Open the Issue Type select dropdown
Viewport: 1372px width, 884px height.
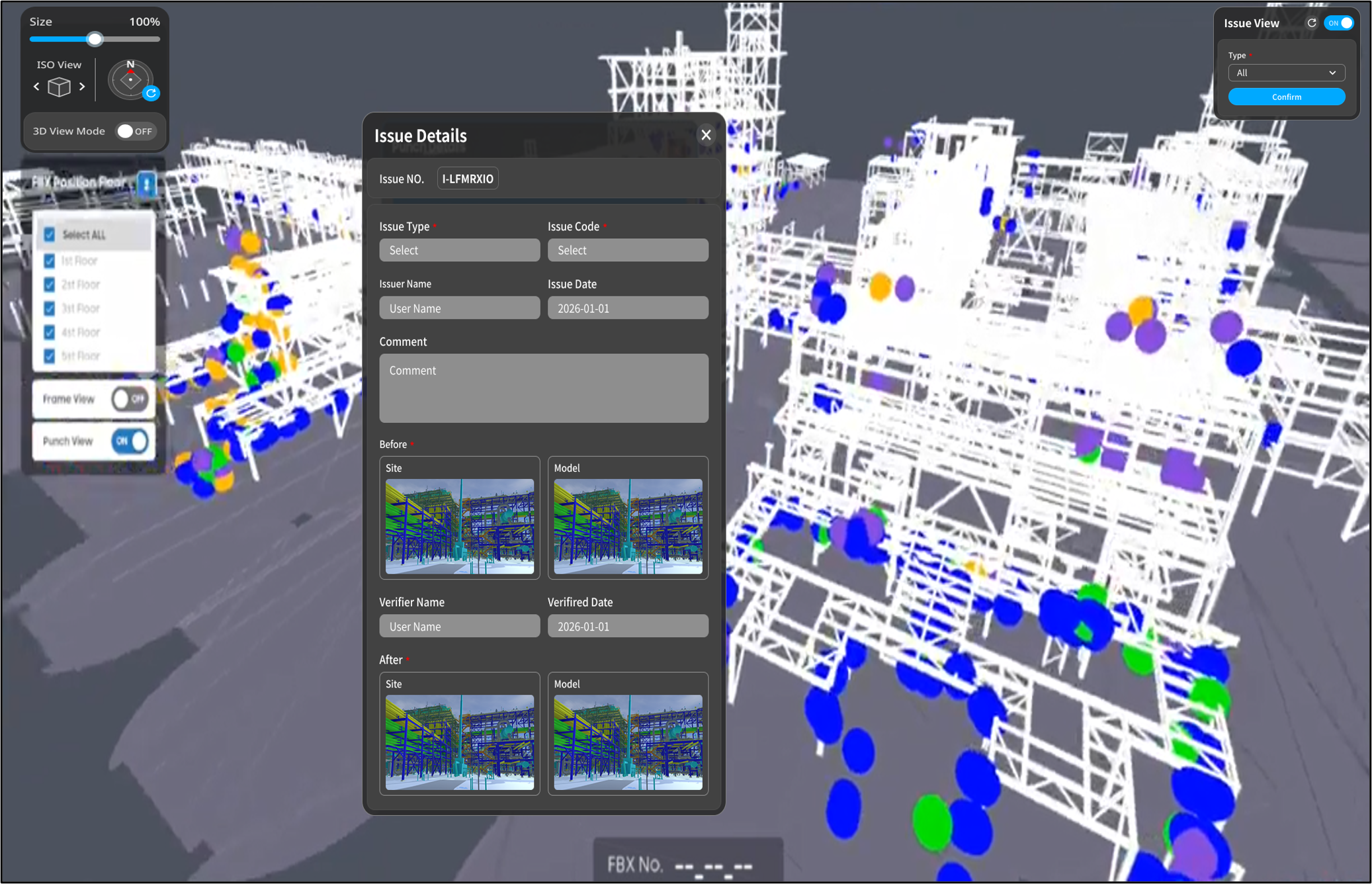[459, 250]
